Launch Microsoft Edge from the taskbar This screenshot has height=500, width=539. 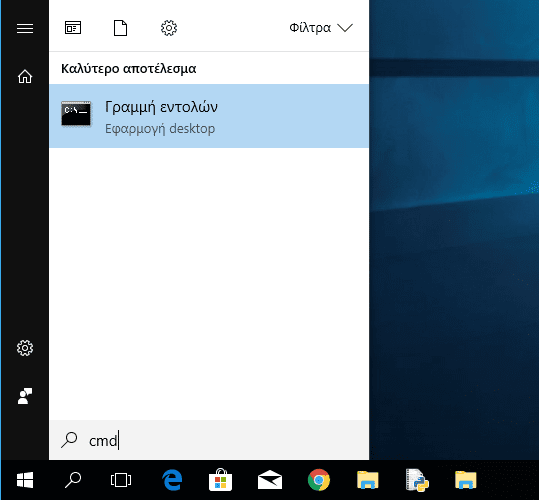pyautogui.click(x=172, y=480)
